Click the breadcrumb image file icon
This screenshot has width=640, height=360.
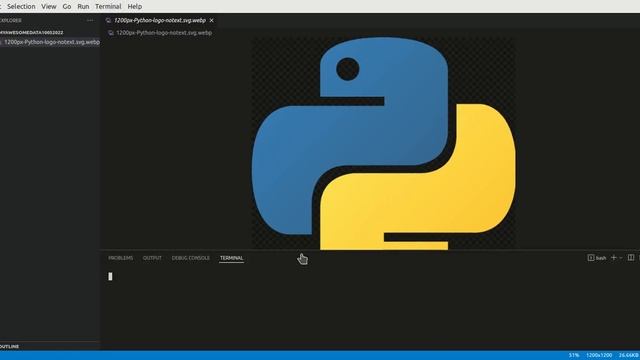[111, 33]
